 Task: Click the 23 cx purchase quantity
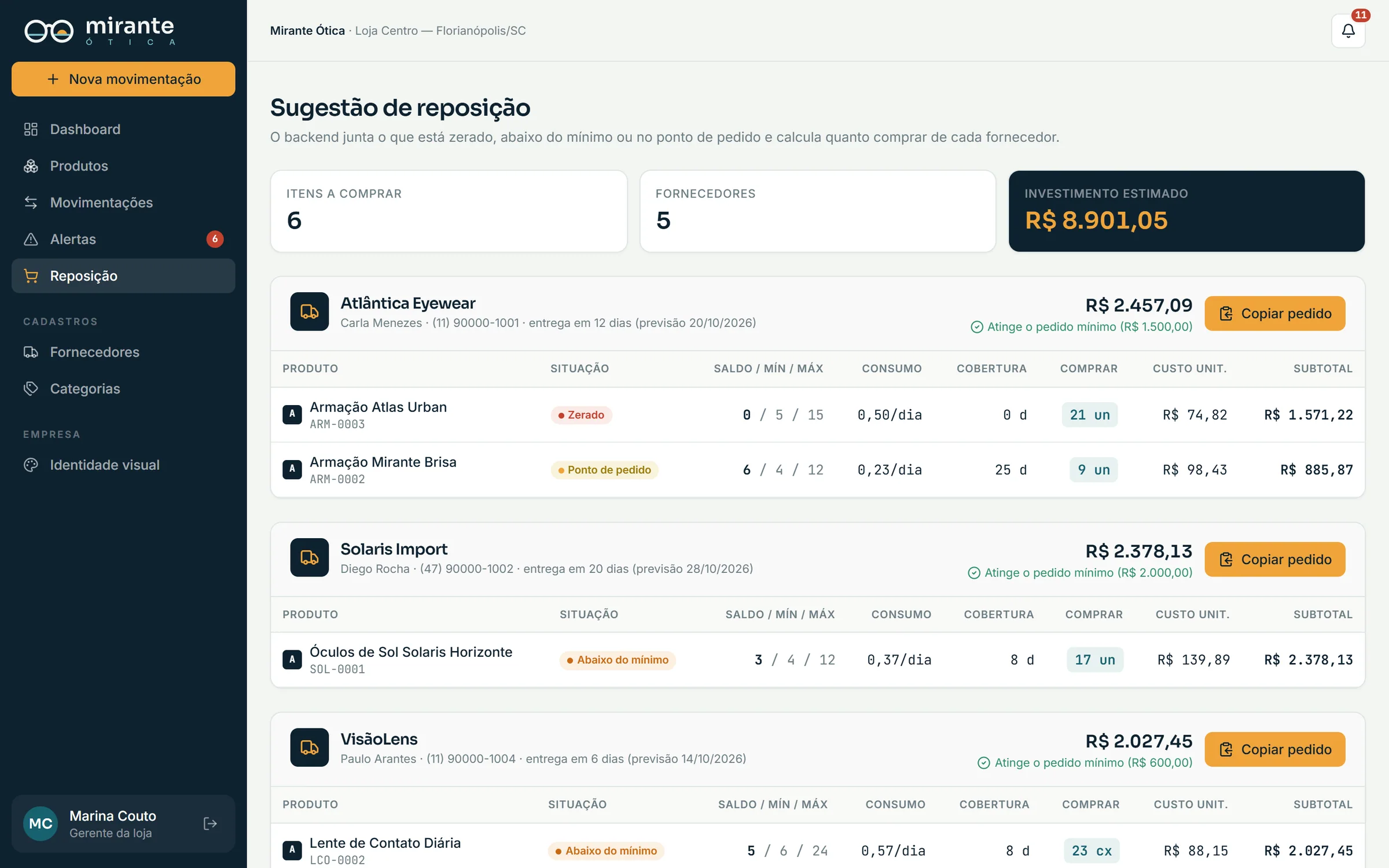point(1092,851)
